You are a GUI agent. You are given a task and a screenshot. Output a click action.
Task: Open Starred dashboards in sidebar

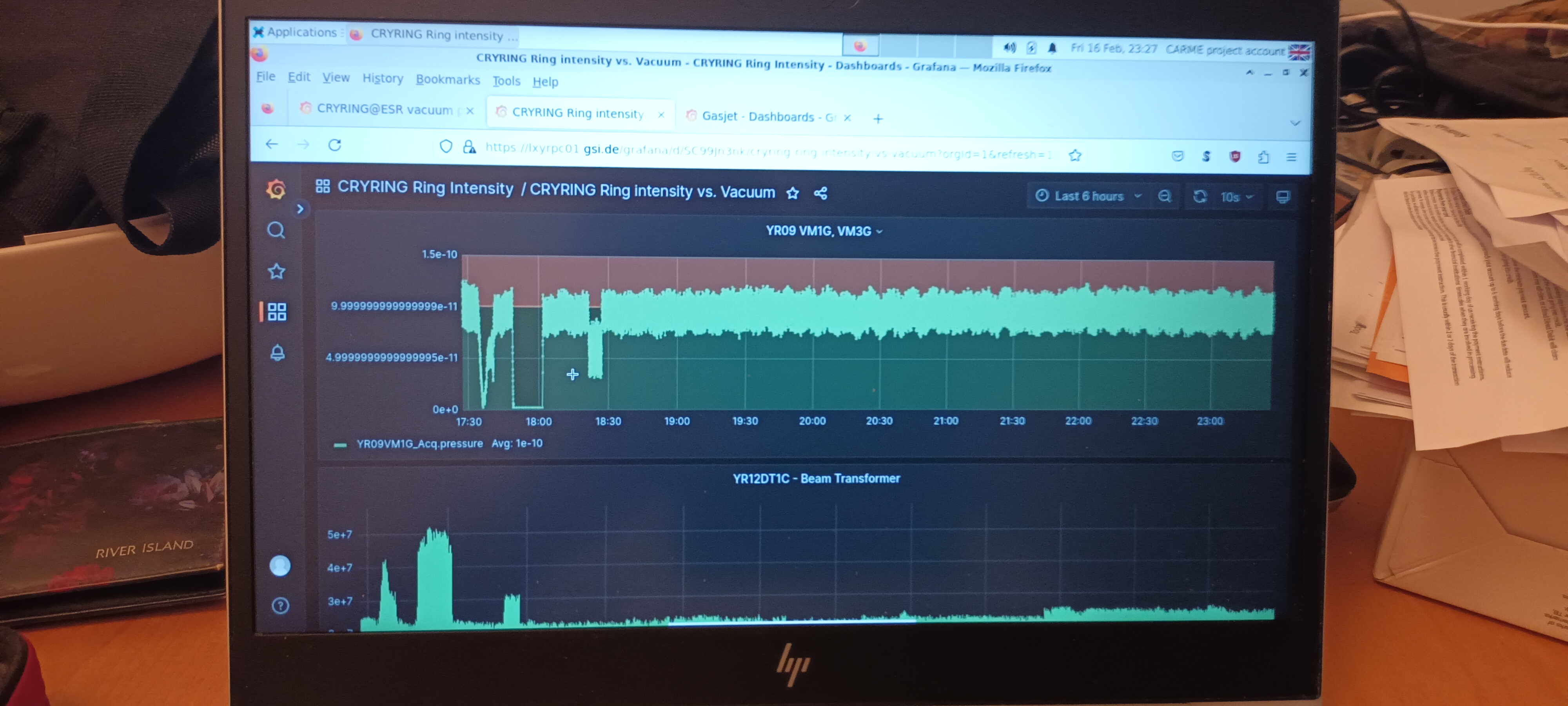(276, 271)
